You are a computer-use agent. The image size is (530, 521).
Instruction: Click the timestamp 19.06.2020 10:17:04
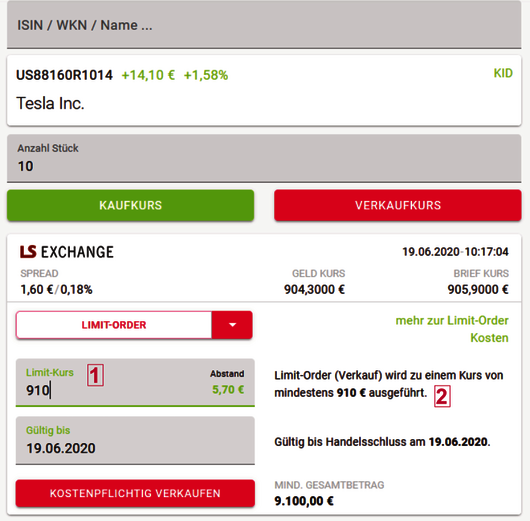[455, 252]
